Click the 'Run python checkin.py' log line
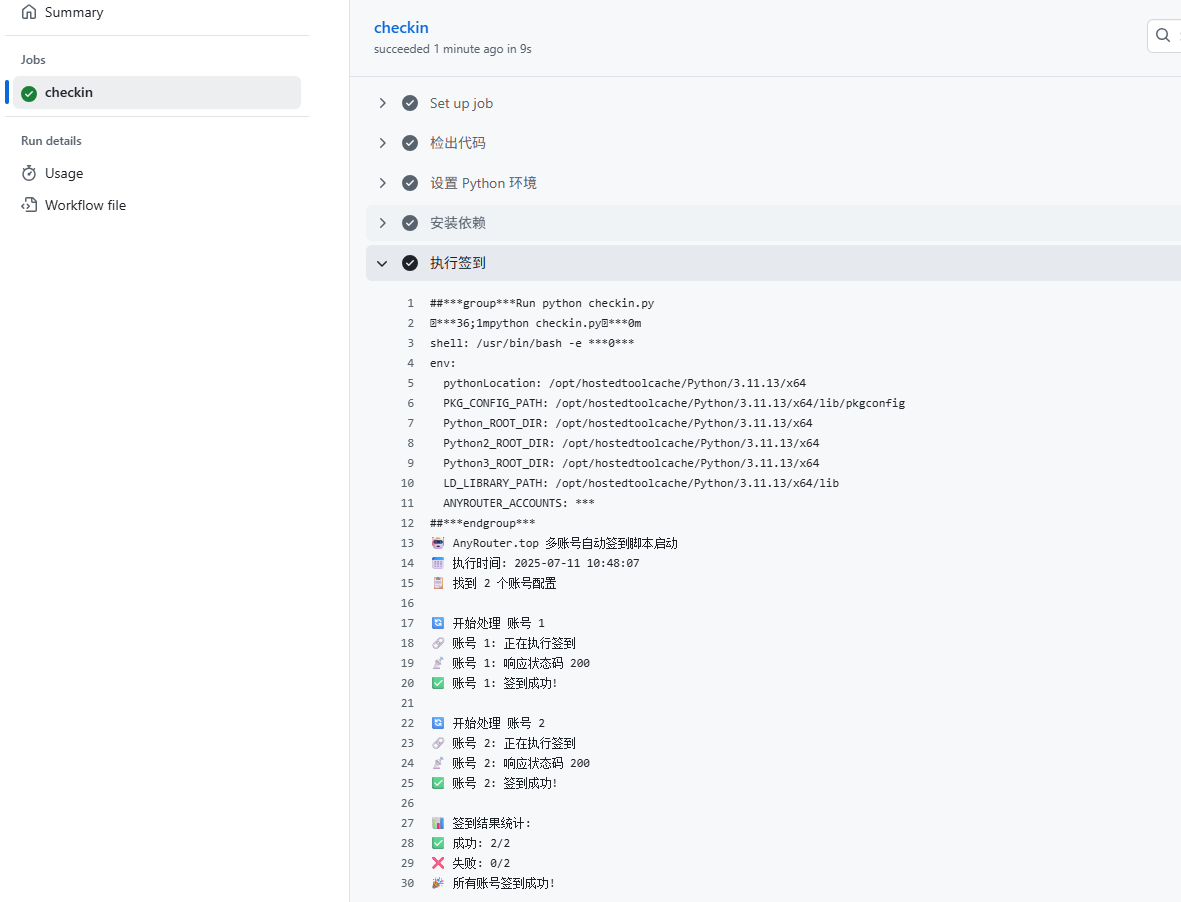This screenshot has width=1181, height=902. pos(542,303)
